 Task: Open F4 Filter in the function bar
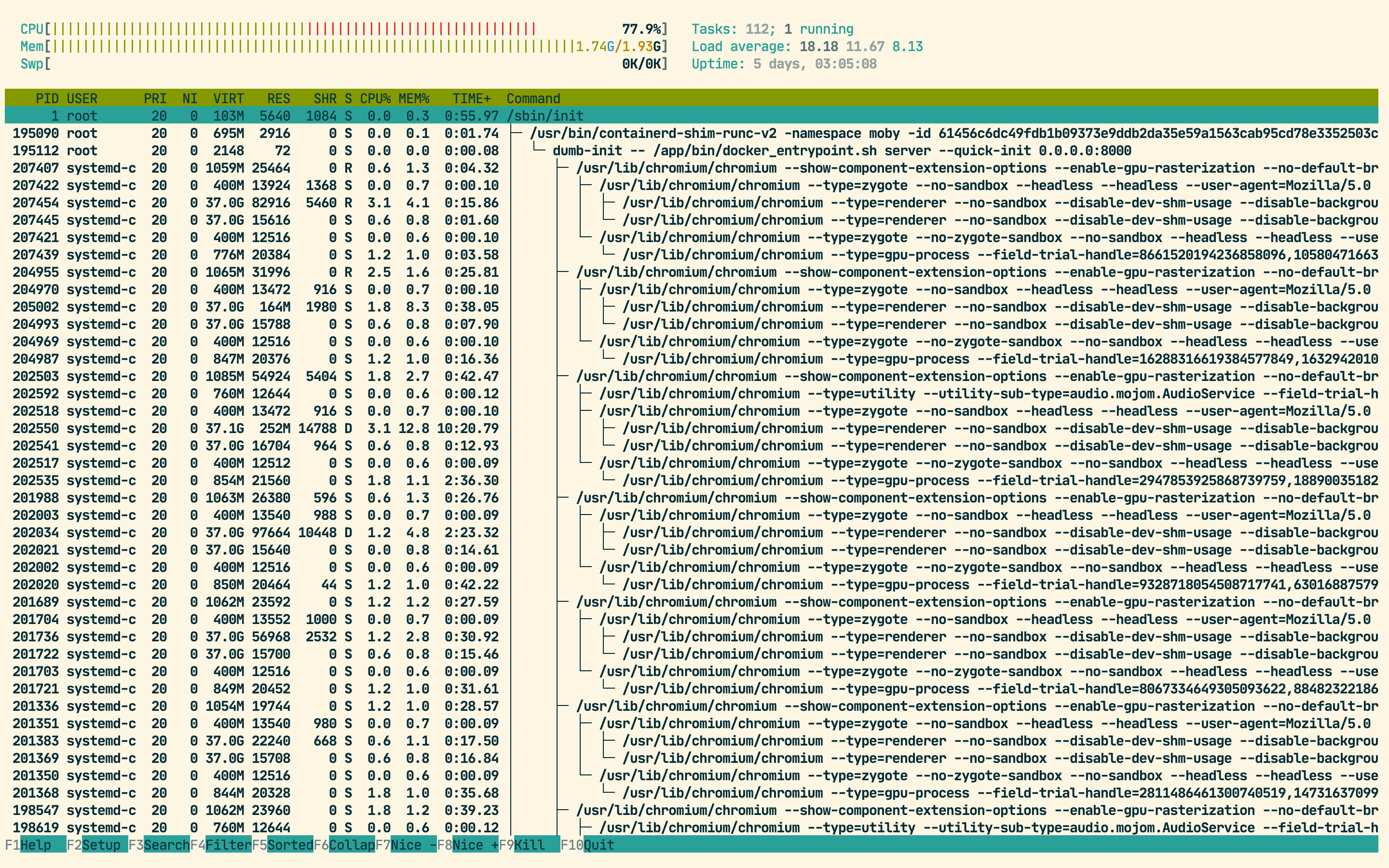pos(228,845)
